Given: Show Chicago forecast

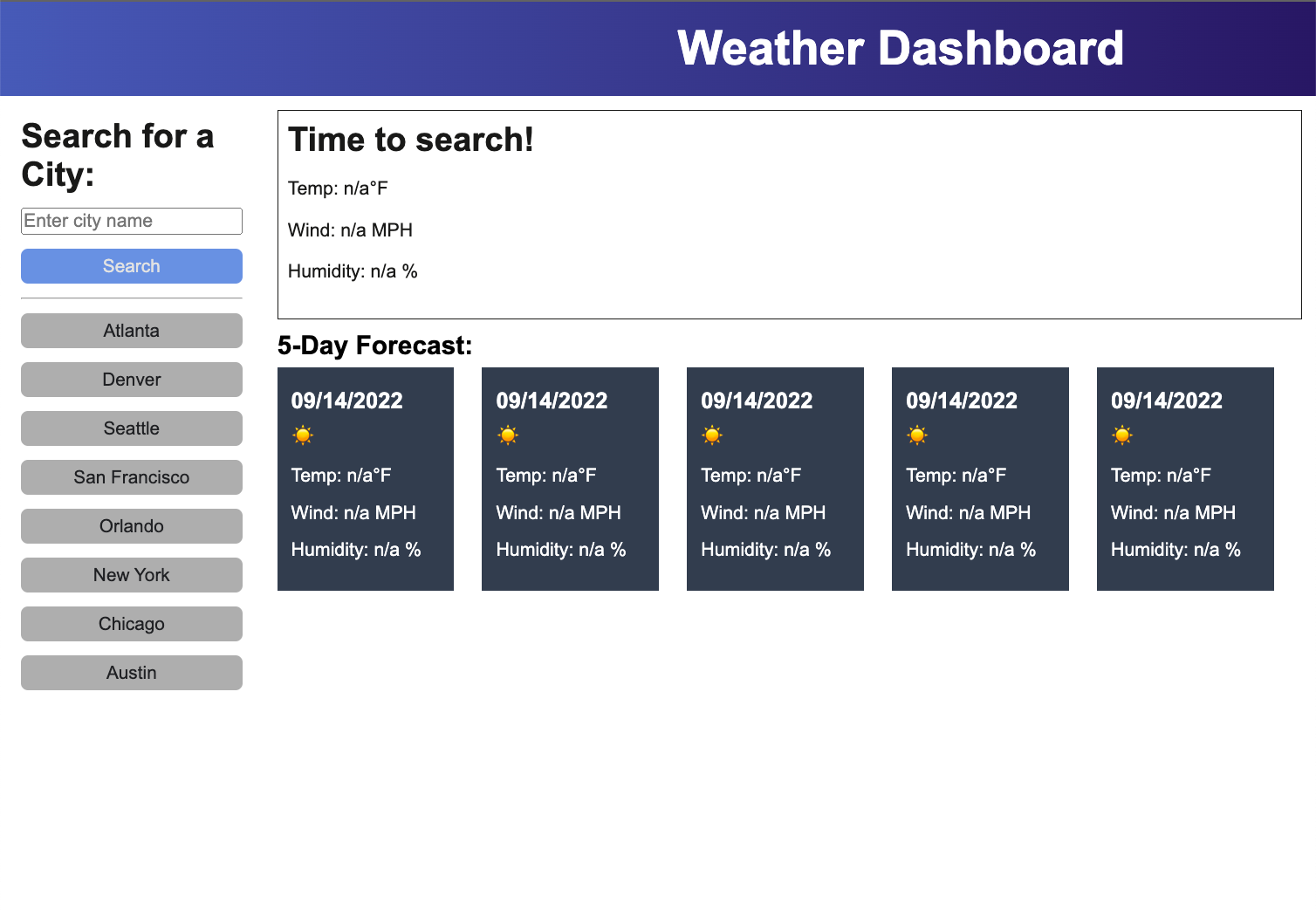Looking at the screenshot, I should pos(132,624).
